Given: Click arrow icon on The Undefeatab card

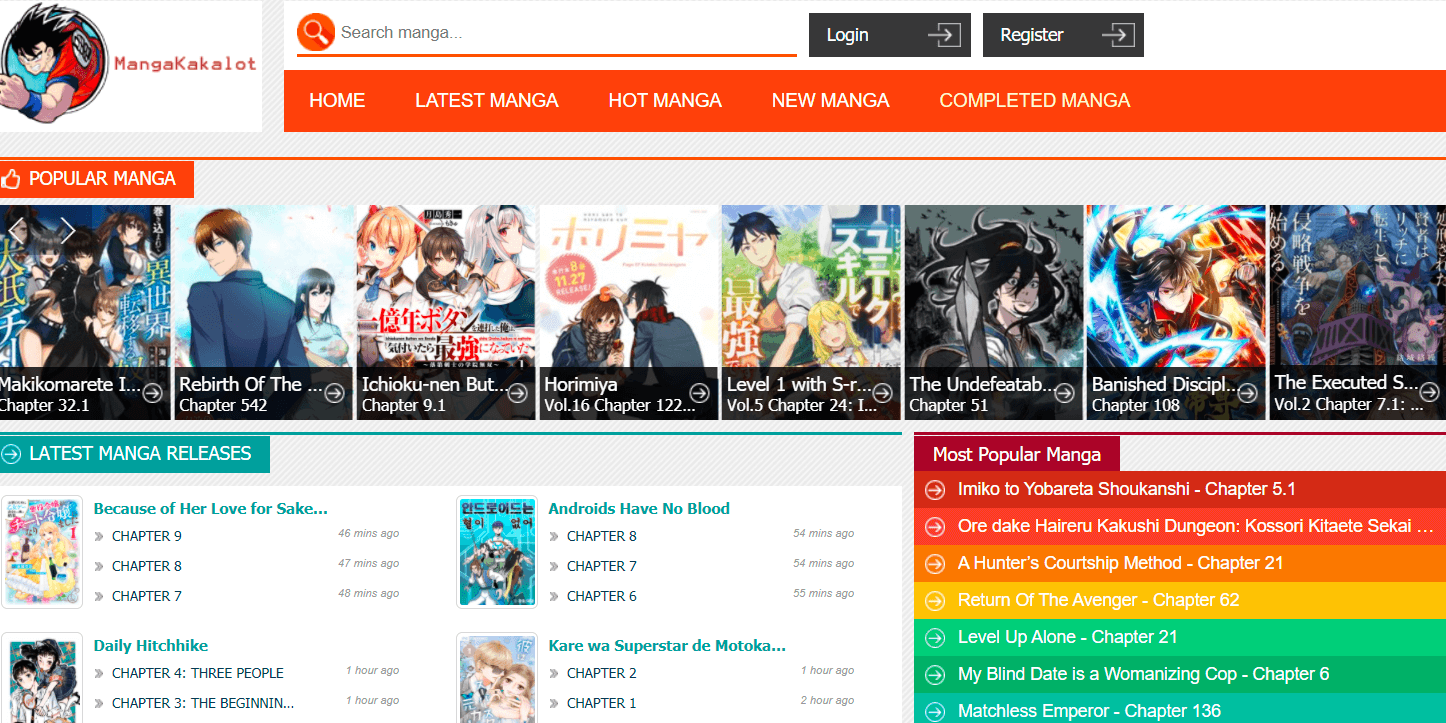Looking at the screenshot, I should click(1065, 393).
